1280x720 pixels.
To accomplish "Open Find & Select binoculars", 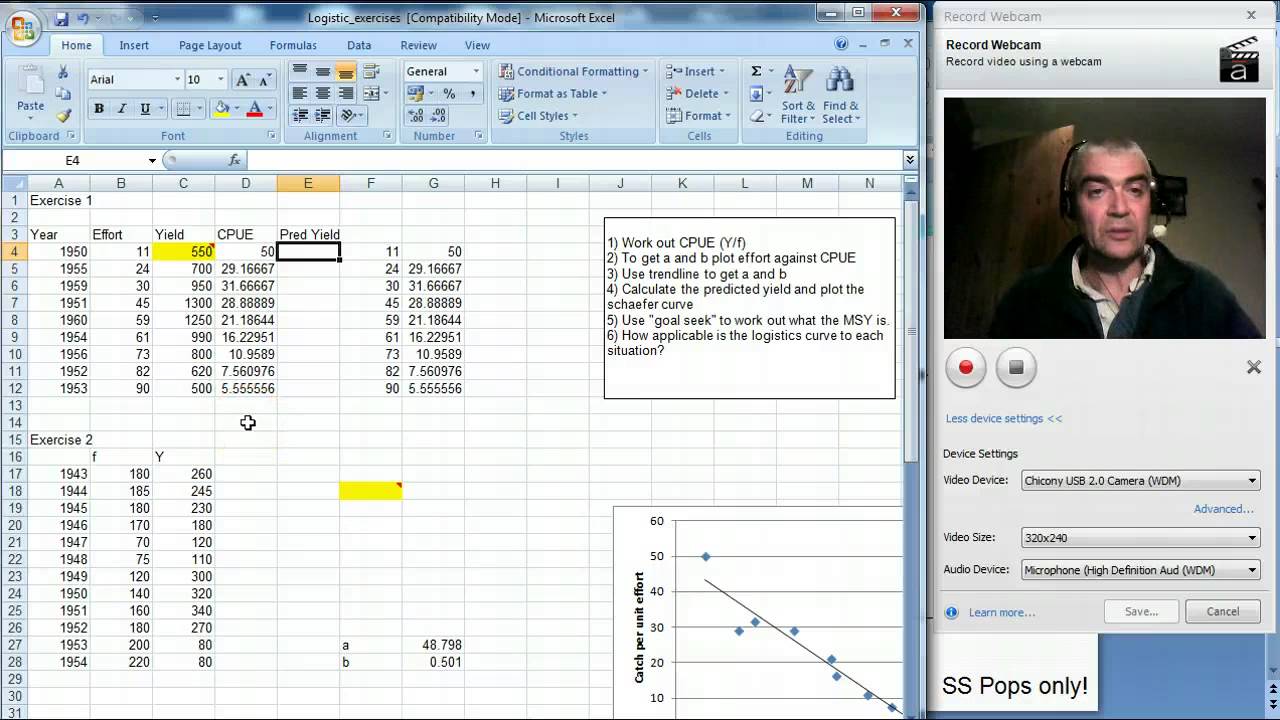I will [841, 94].
